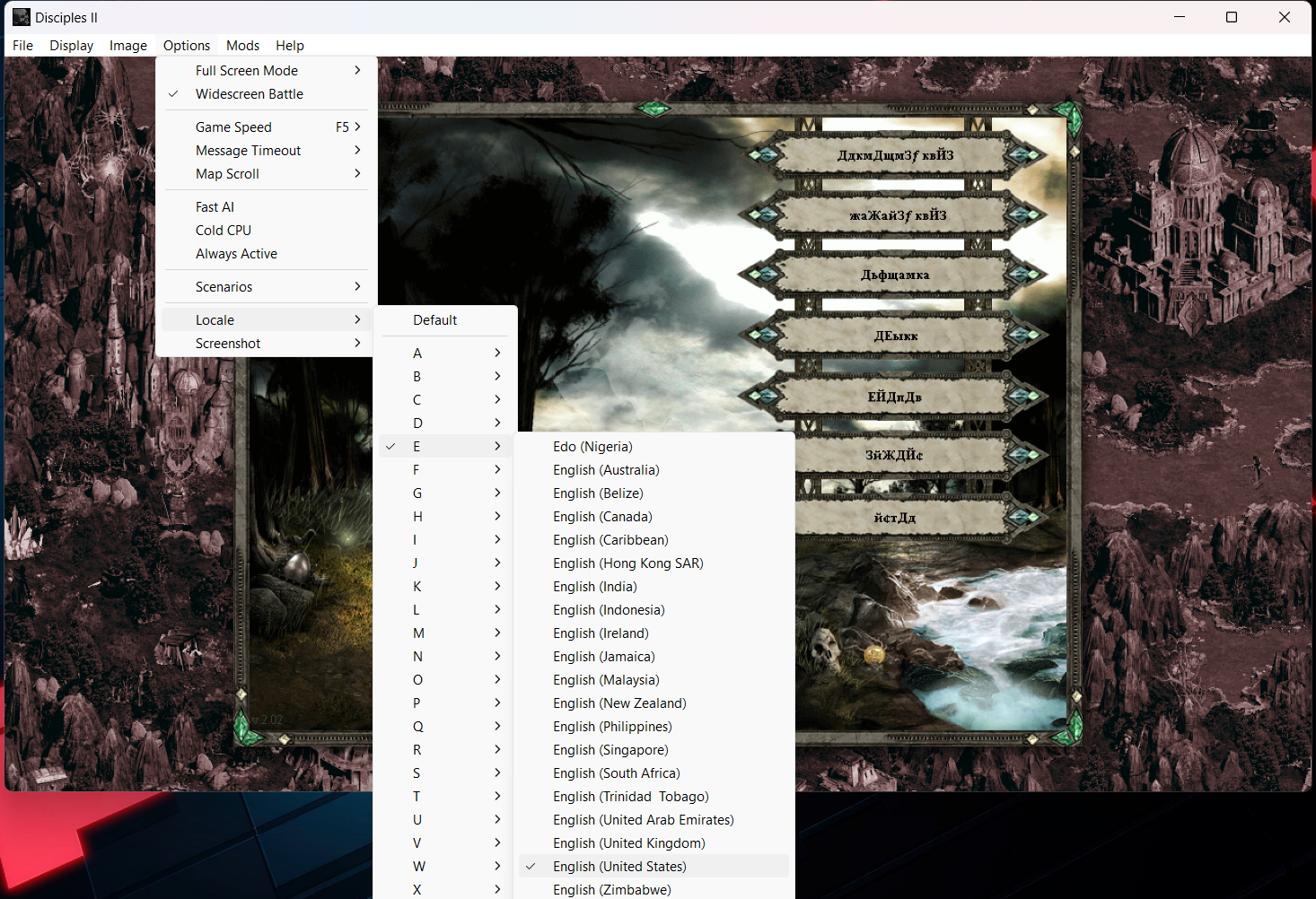Screen dimensions: 1316x899
Task: Click the game button starting with 'жаЖай'
Action: [894, 215]
